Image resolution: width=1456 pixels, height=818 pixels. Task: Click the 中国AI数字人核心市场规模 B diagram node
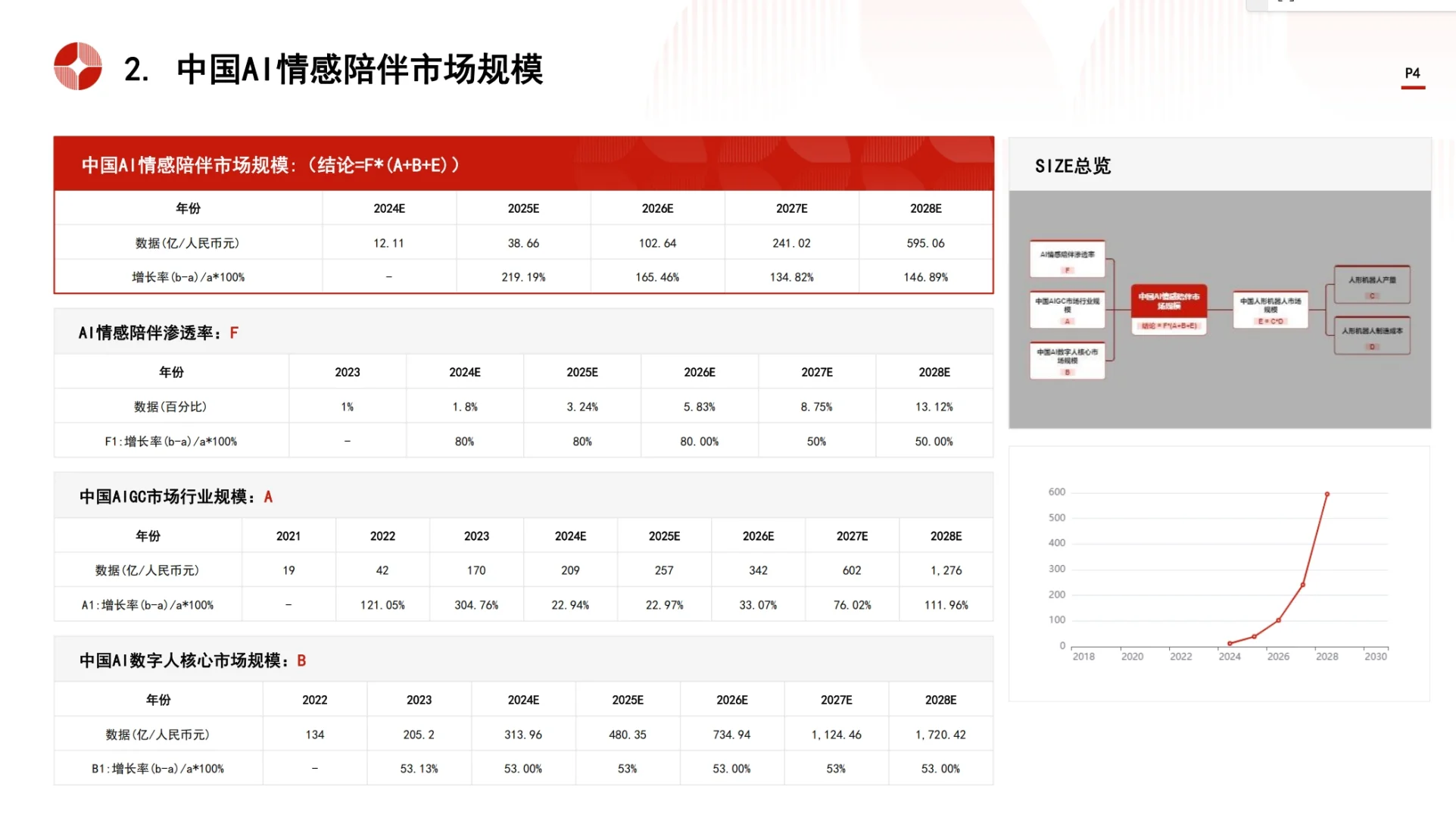1067,360
